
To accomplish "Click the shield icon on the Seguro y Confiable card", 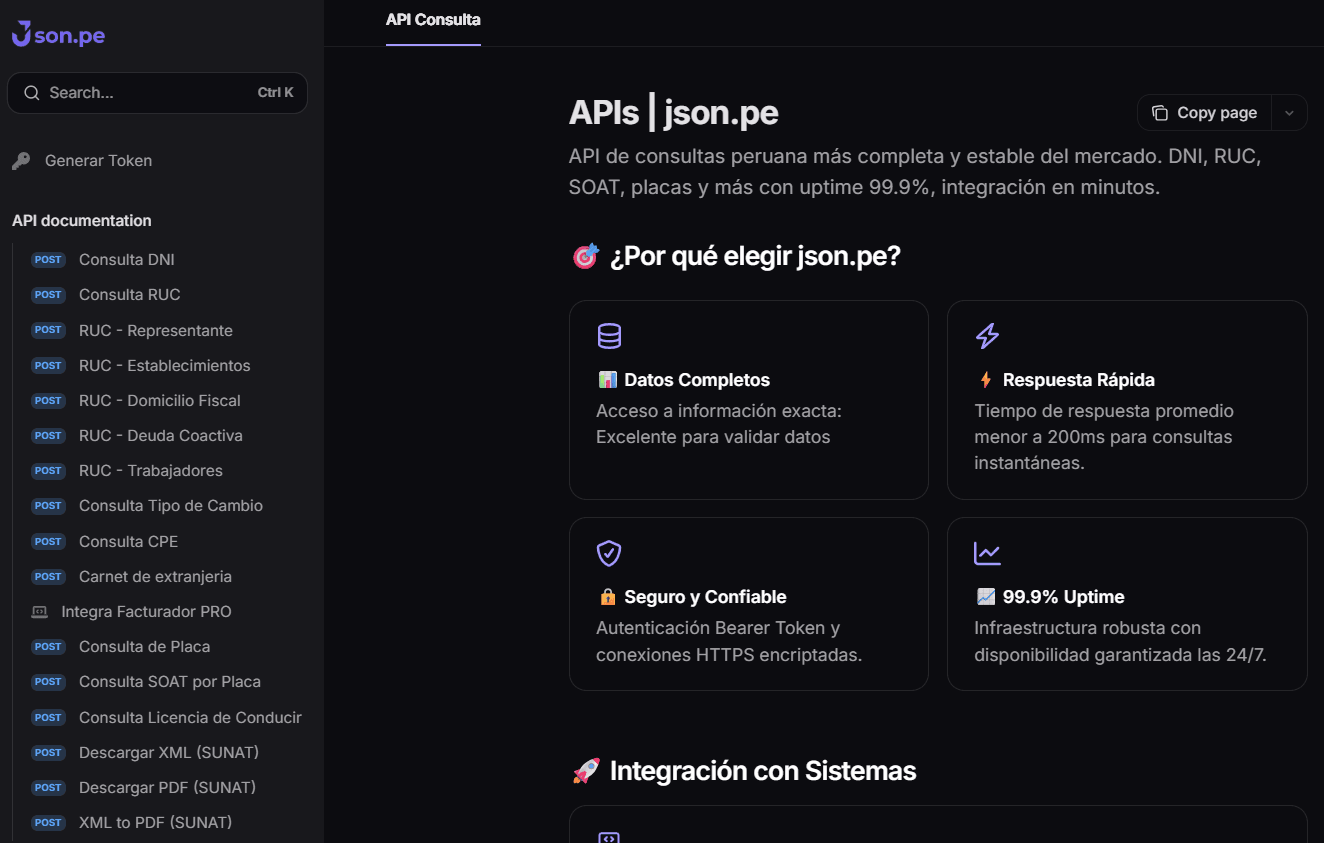I will coord(609,553).
